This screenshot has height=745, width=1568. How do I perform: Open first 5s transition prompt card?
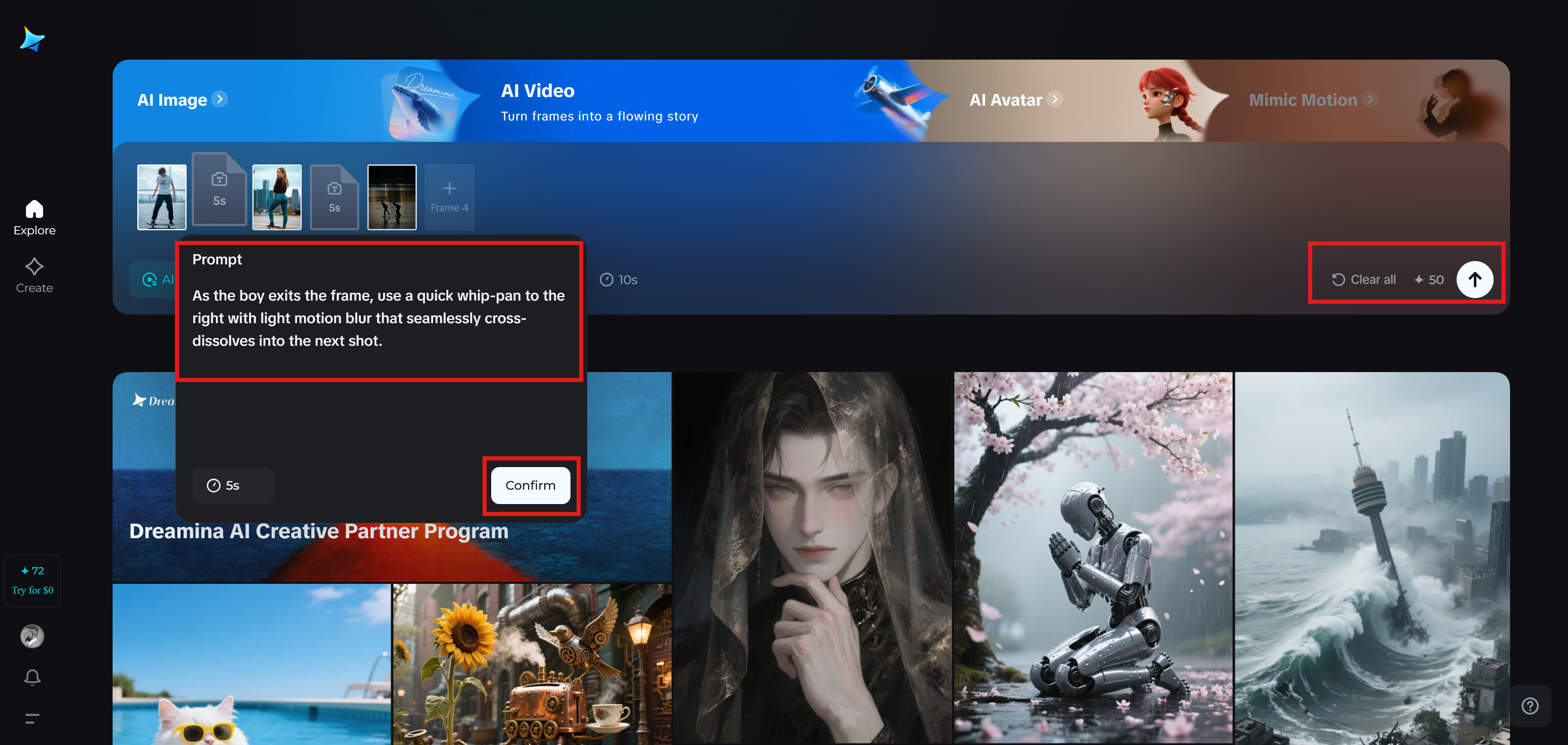[x=219, y=190]
